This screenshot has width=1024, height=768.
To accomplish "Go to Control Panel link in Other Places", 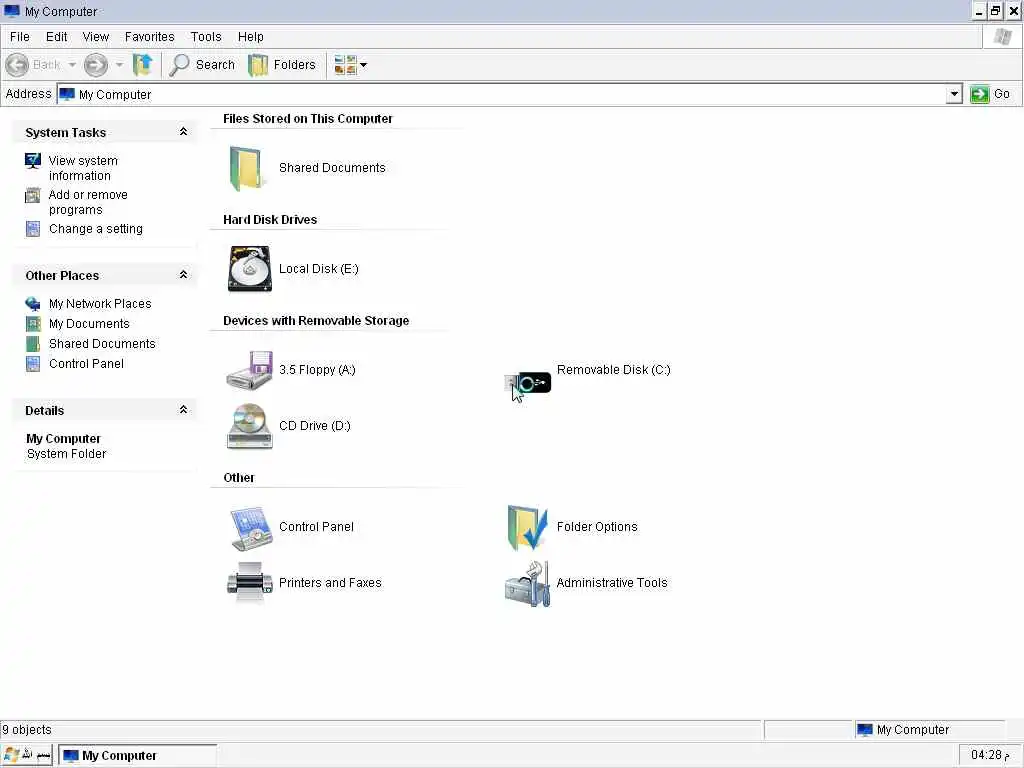I will (86, 364).
